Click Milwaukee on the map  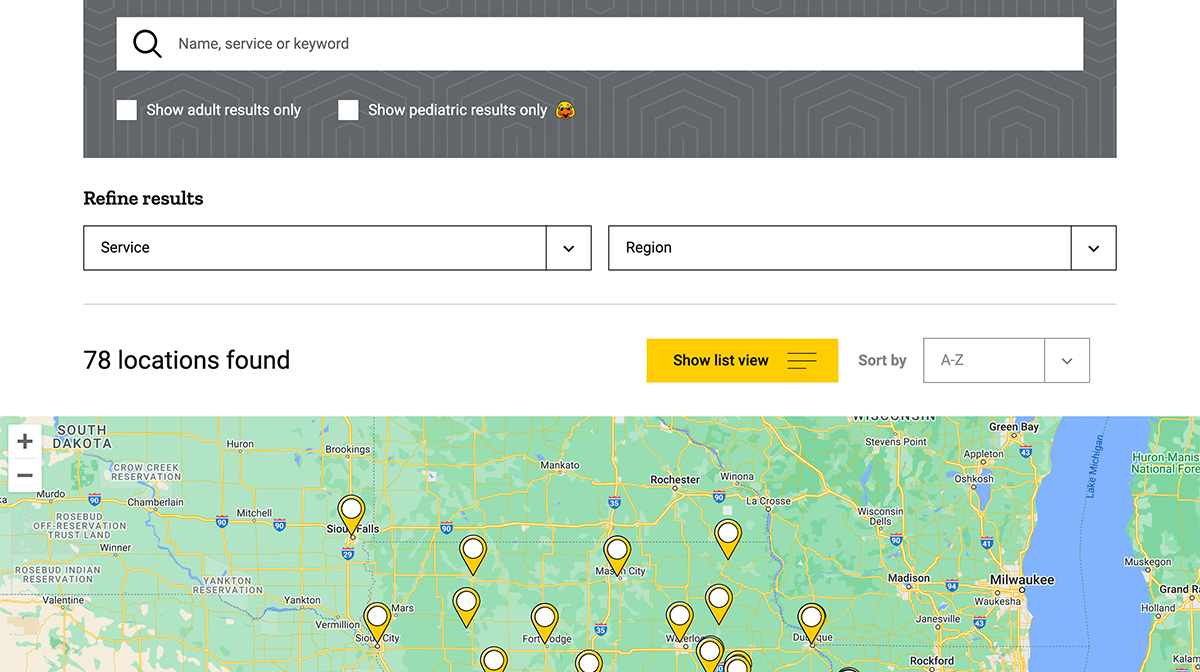(1022, 580)
